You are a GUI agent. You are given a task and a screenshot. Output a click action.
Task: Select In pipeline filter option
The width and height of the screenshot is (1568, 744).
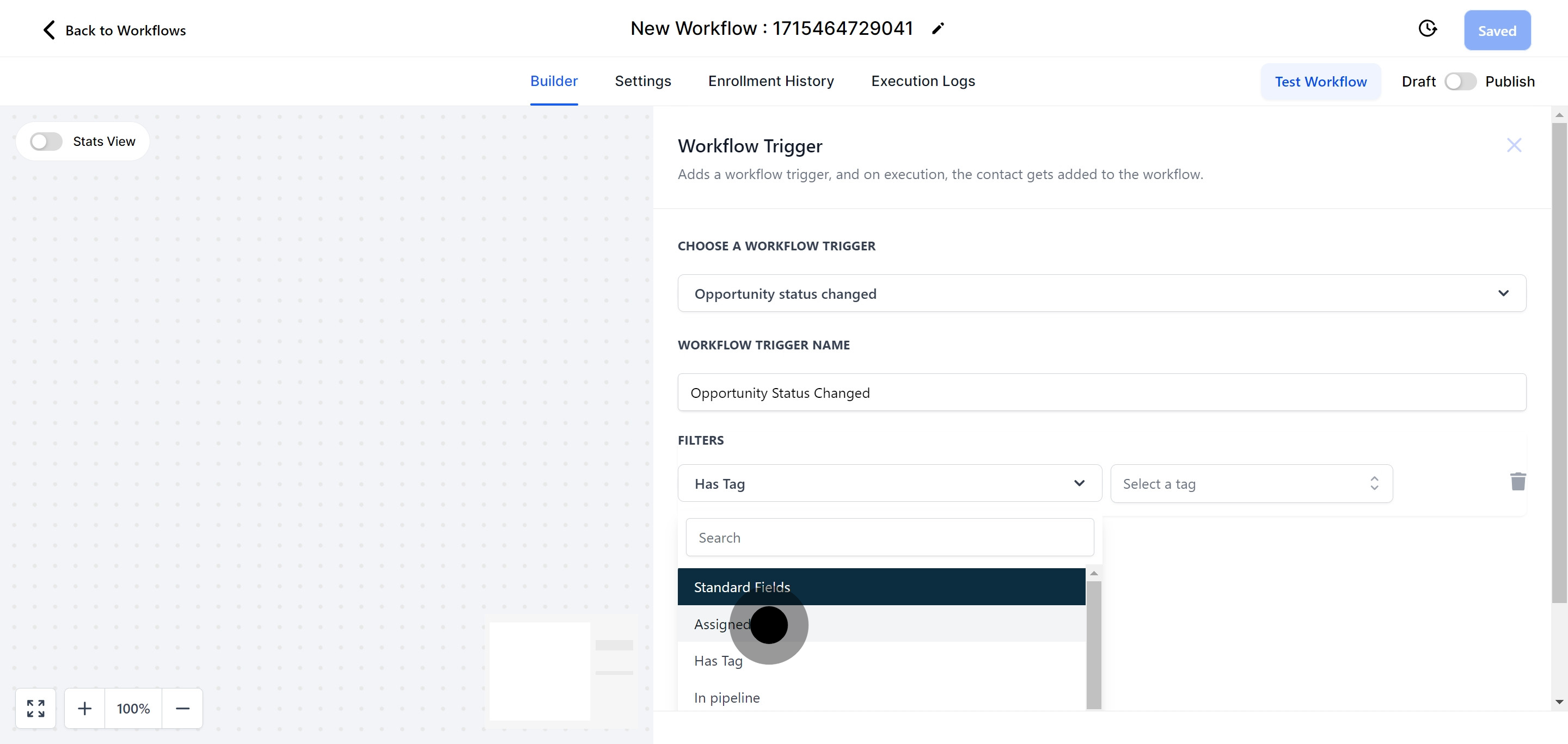click(x=727, y=698)
